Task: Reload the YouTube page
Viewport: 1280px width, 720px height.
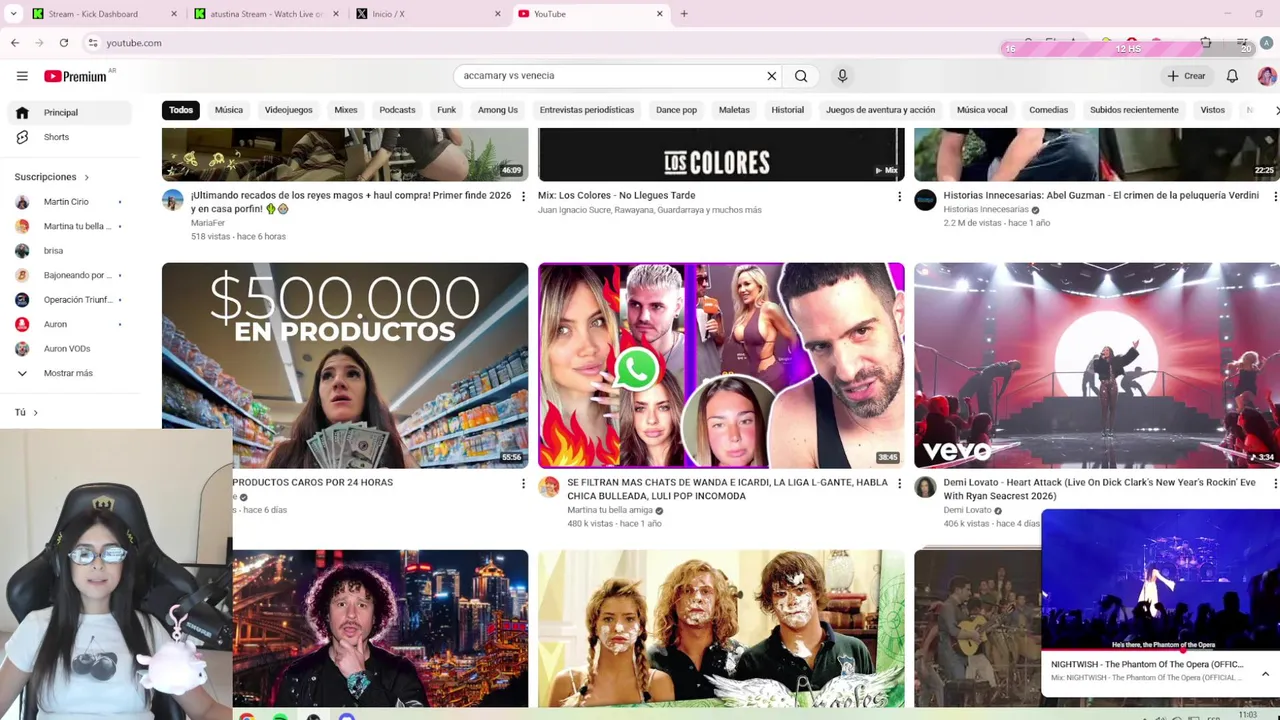Action: tap(64, 43)
